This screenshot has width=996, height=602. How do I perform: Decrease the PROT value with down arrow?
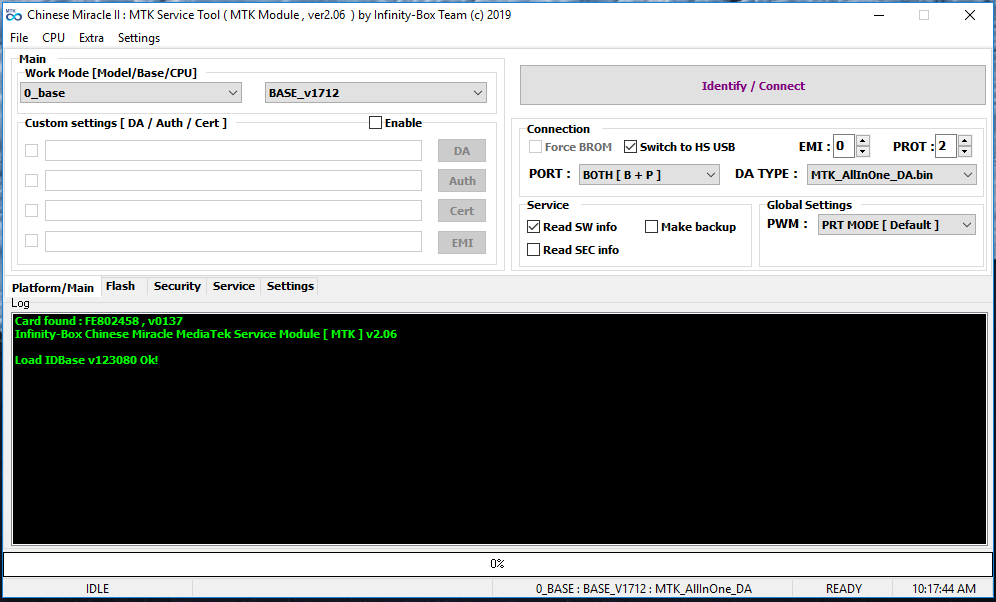tap(965, 152)
